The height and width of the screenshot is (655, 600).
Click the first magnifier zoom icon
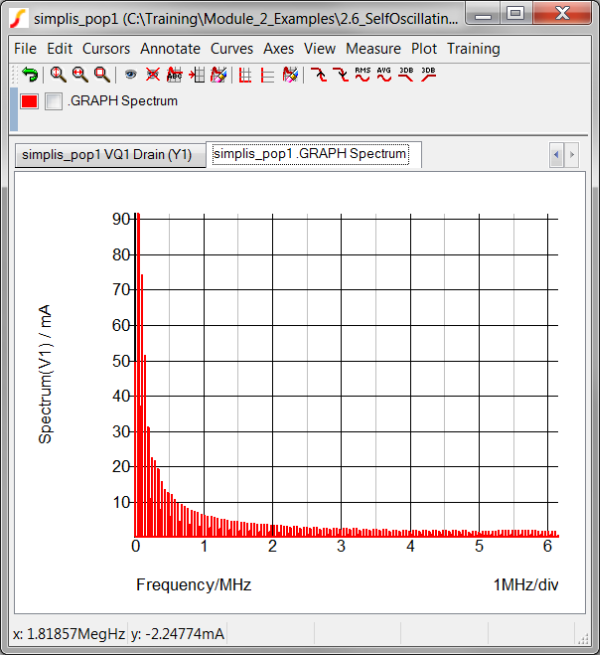pos(58,74)
